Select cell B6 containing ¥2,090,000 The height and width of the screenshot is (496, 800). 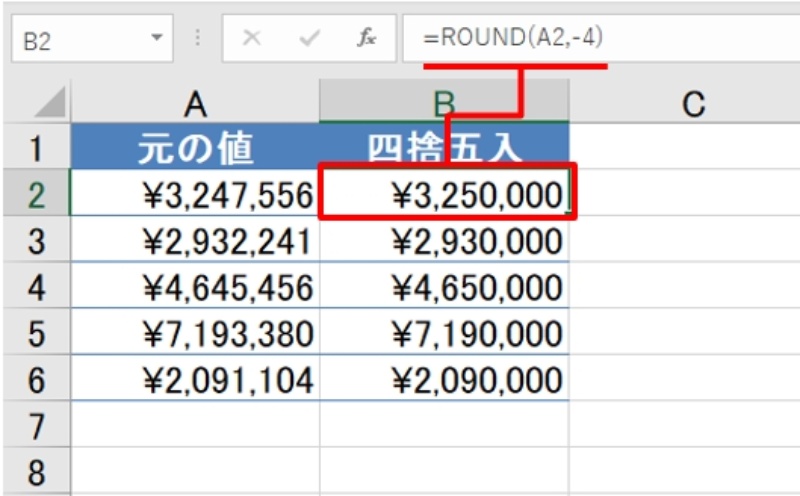click(x=444, y=380)
